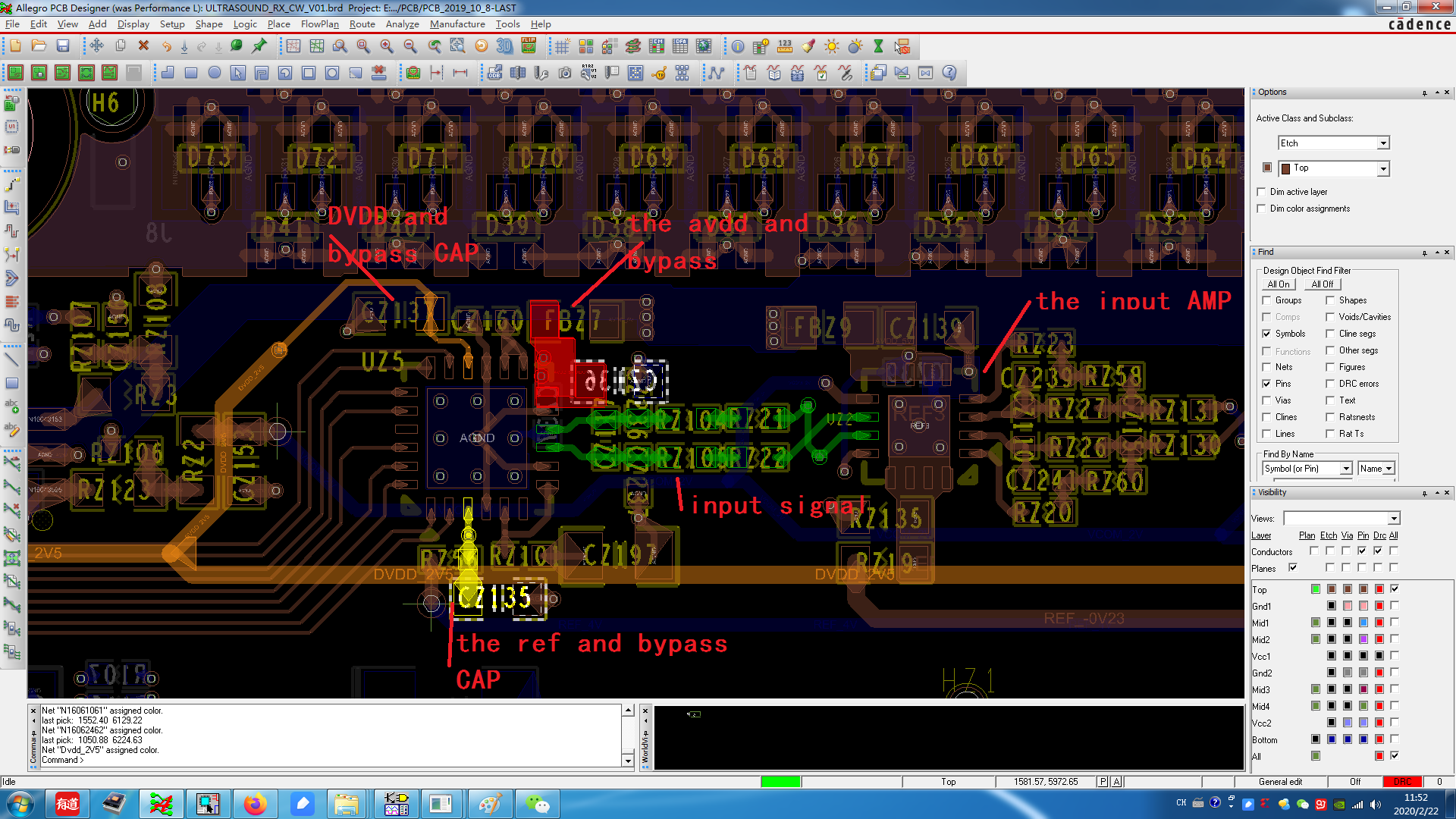Image resolution: width=1456 pixels, height=819 pixels.
Task: Open the Top subclass dropdown
Action: pyautogui.click(x=1383, y=168)
